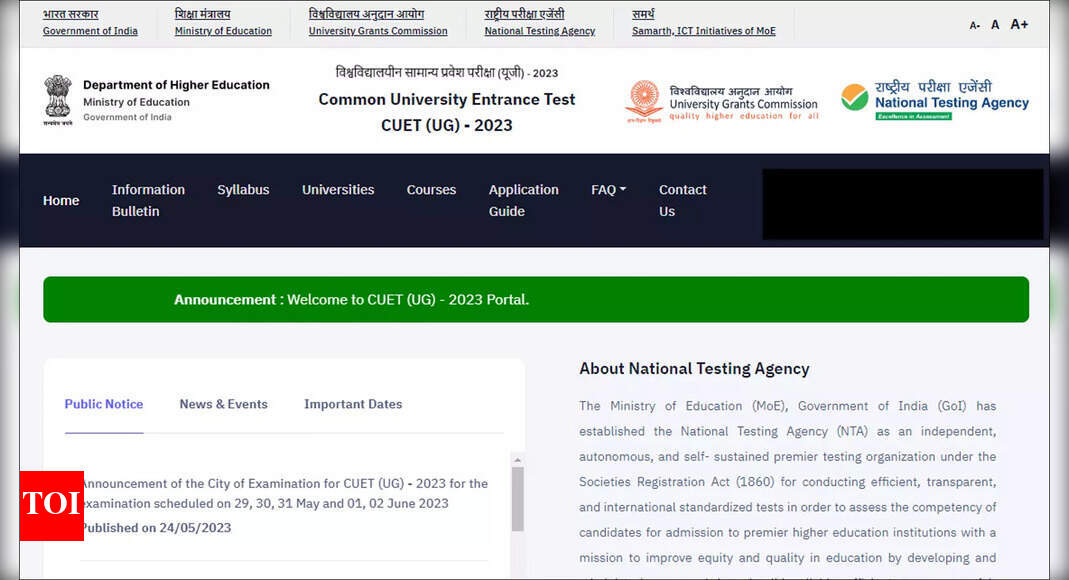Click the University Grants Commission logo

coord(722,102)
